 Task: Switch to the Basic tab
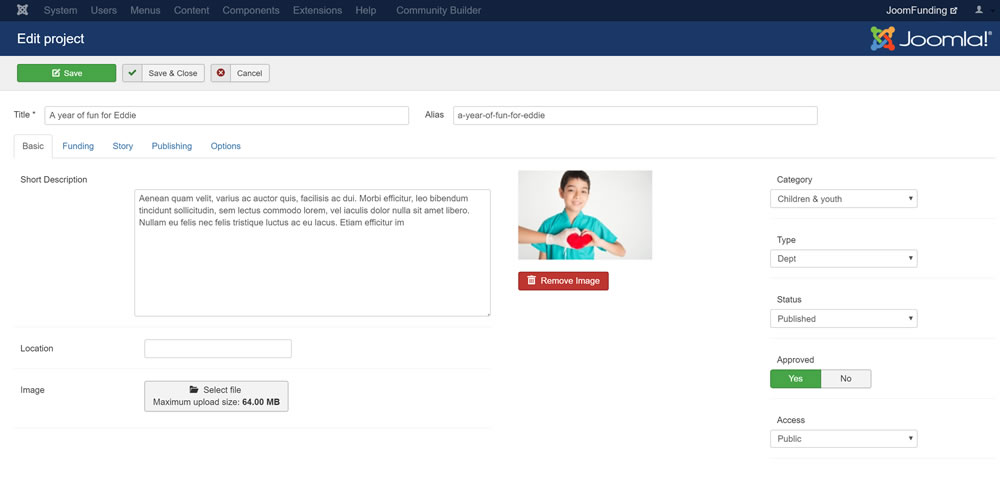33,146
